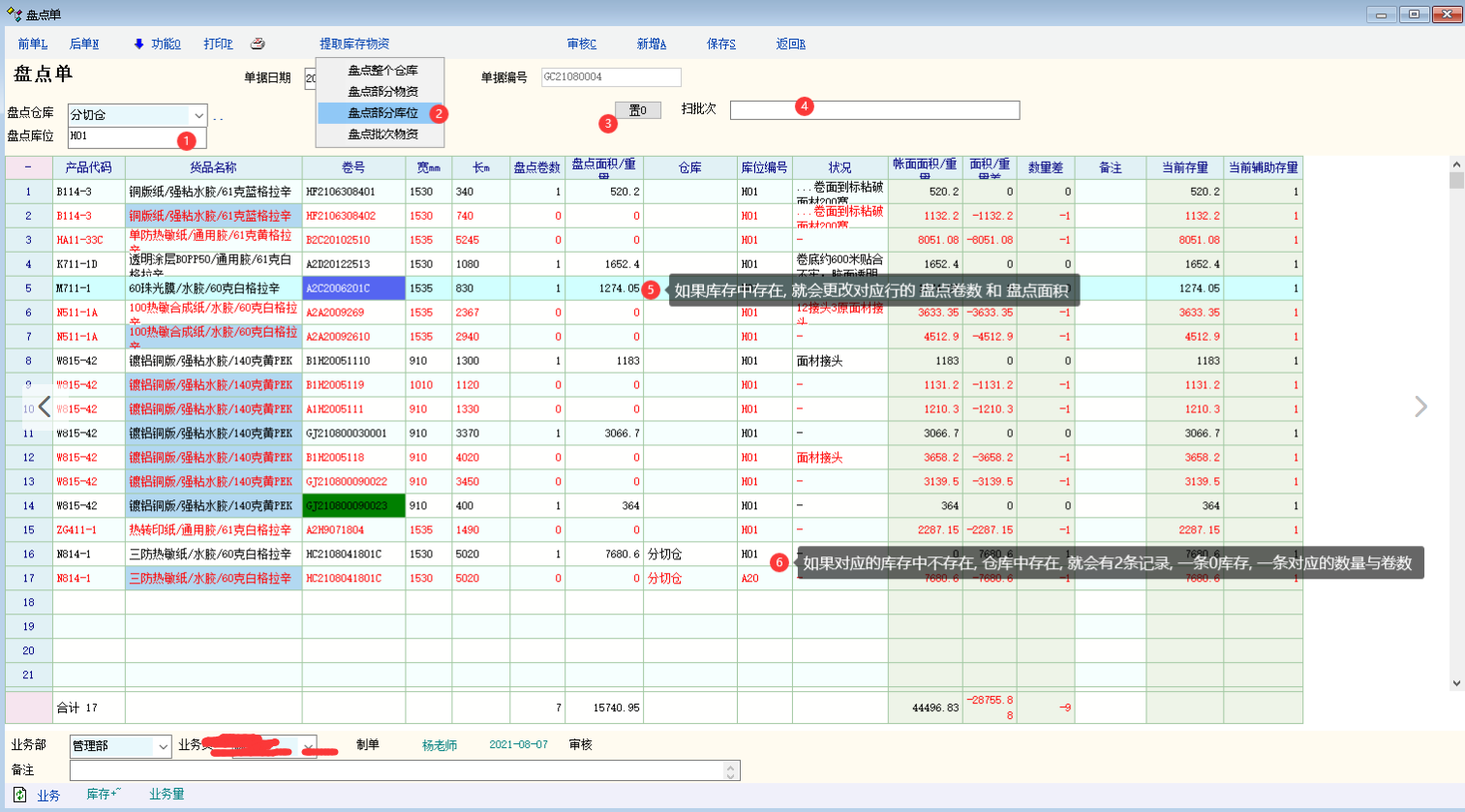Click the left chevron arrow on the image
The width and height of the screenshot is (1465, 812).
coord(45,406)
